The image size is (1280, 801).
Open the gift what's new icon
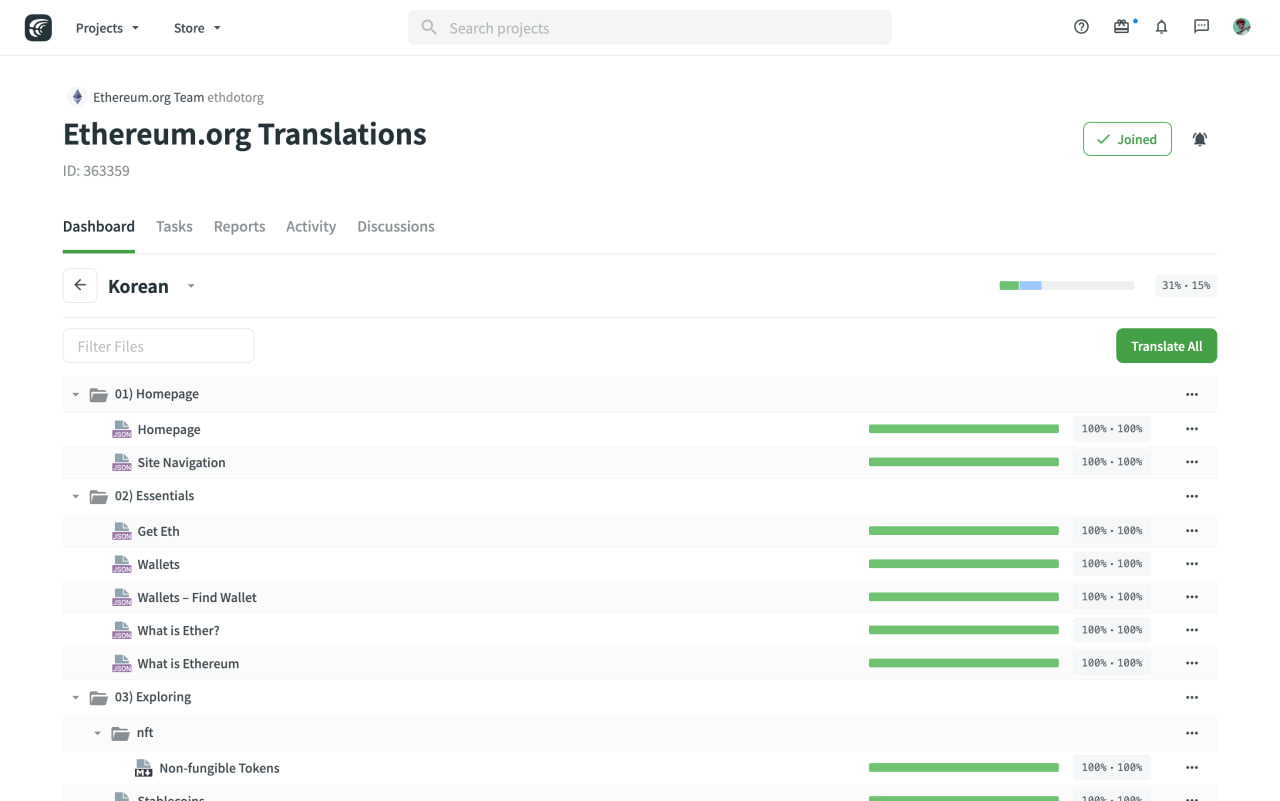coord(1121,27)
